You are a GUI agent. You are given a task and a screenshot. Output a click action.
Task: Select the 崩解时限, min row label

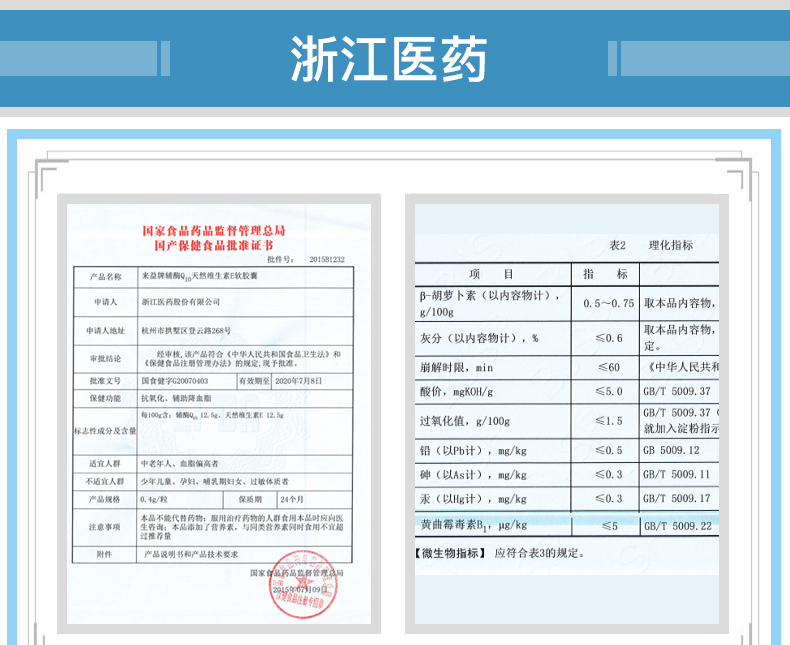pos(456,367)
